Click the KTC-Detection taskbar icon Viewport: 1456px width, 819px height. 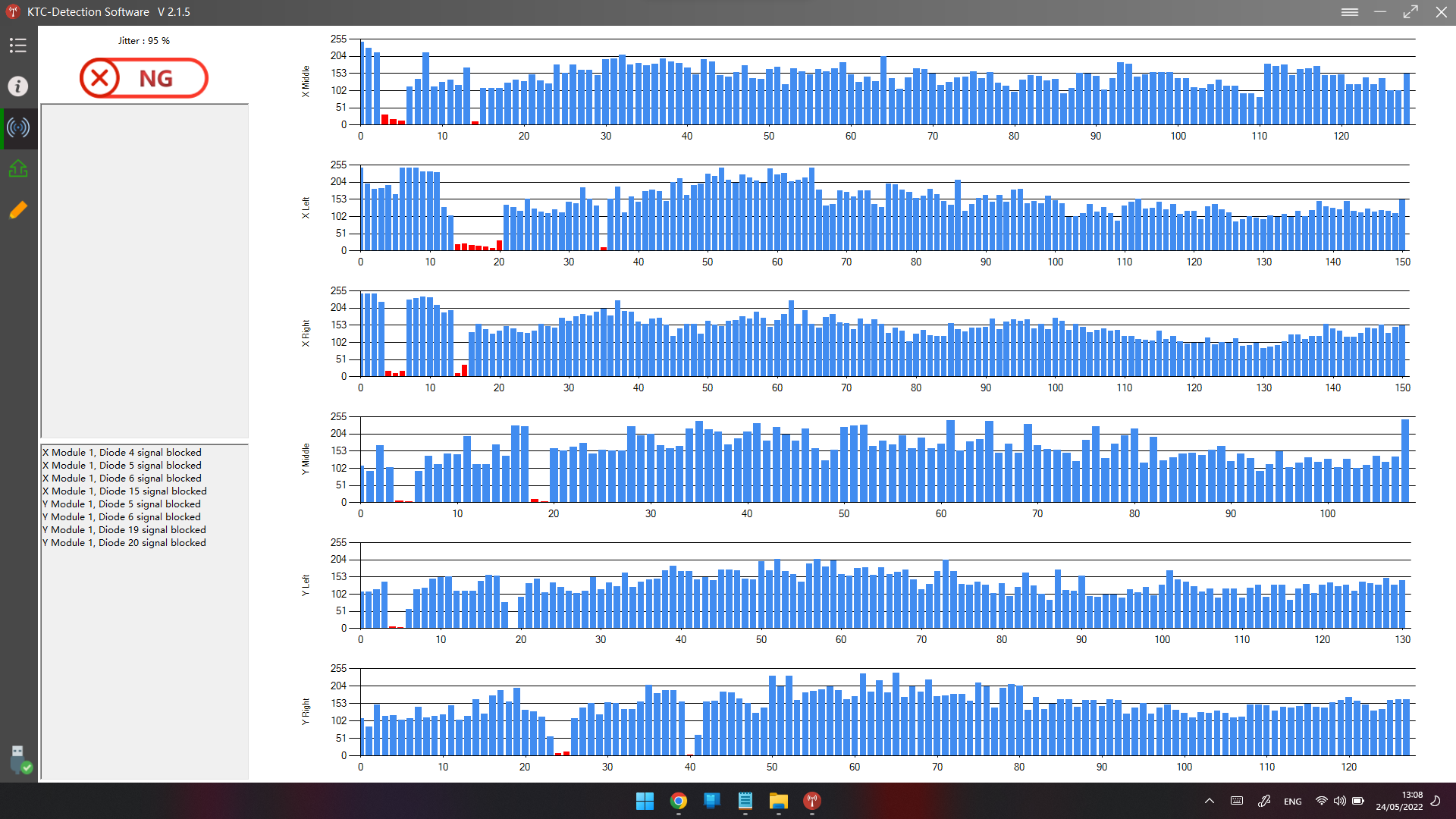[811, 801]
